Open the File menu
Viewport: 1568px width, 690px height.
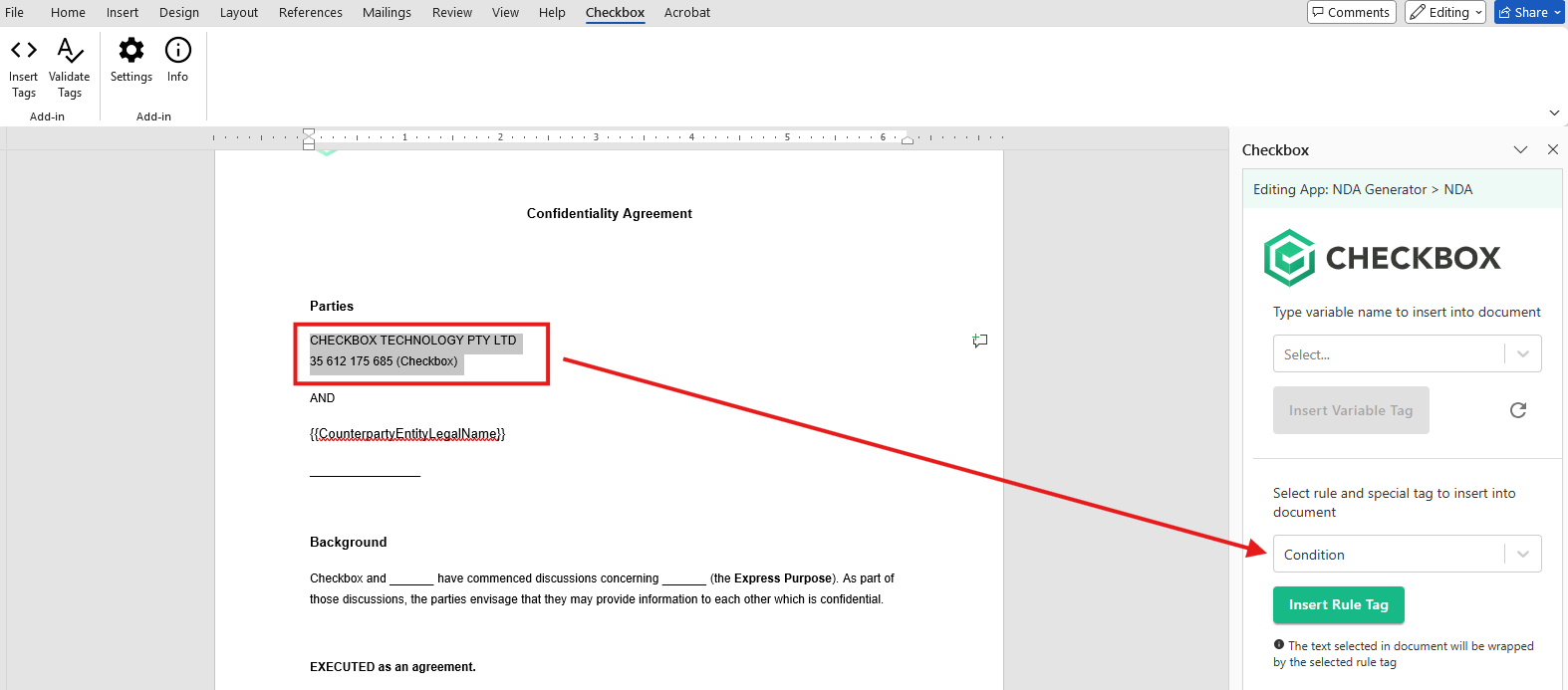tap(15, 12)
